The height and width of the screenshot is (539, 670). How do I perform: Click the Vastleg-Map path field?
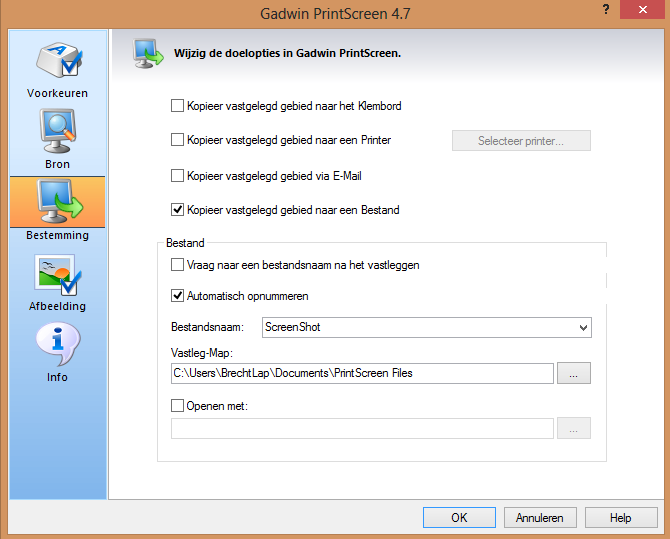pos(362,373)
